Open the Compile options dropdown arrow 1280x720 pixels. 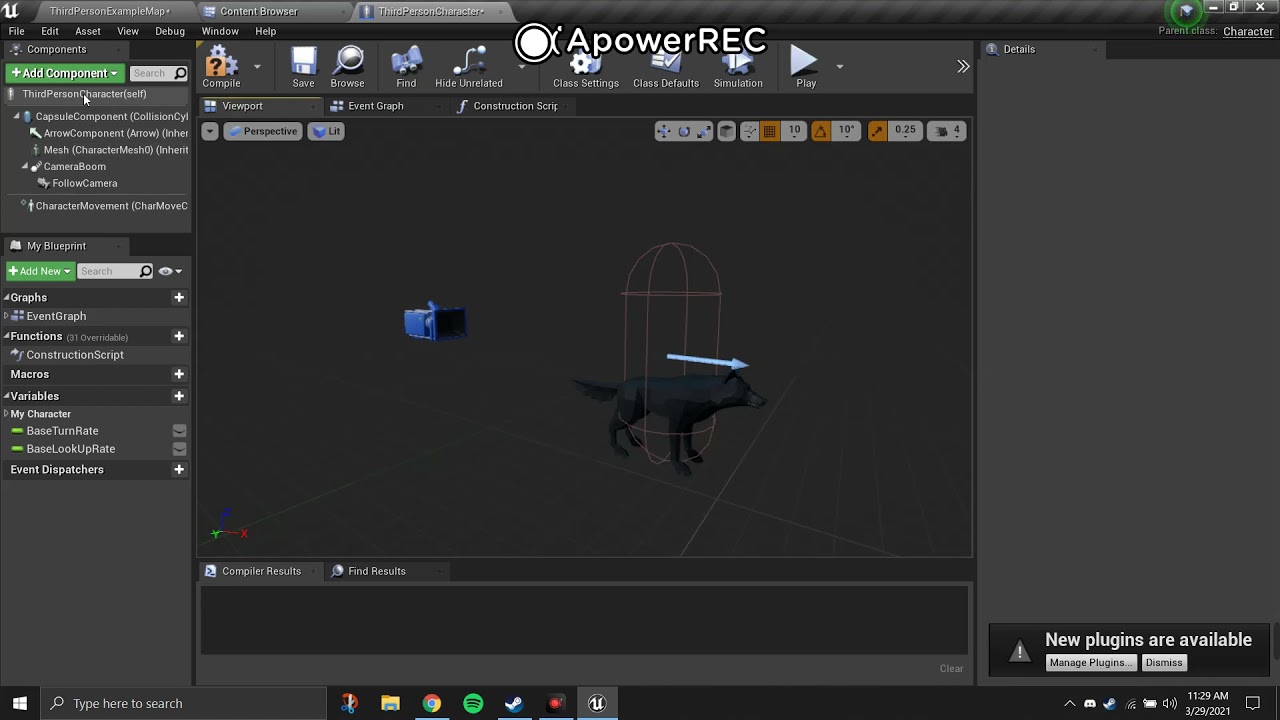257,67
